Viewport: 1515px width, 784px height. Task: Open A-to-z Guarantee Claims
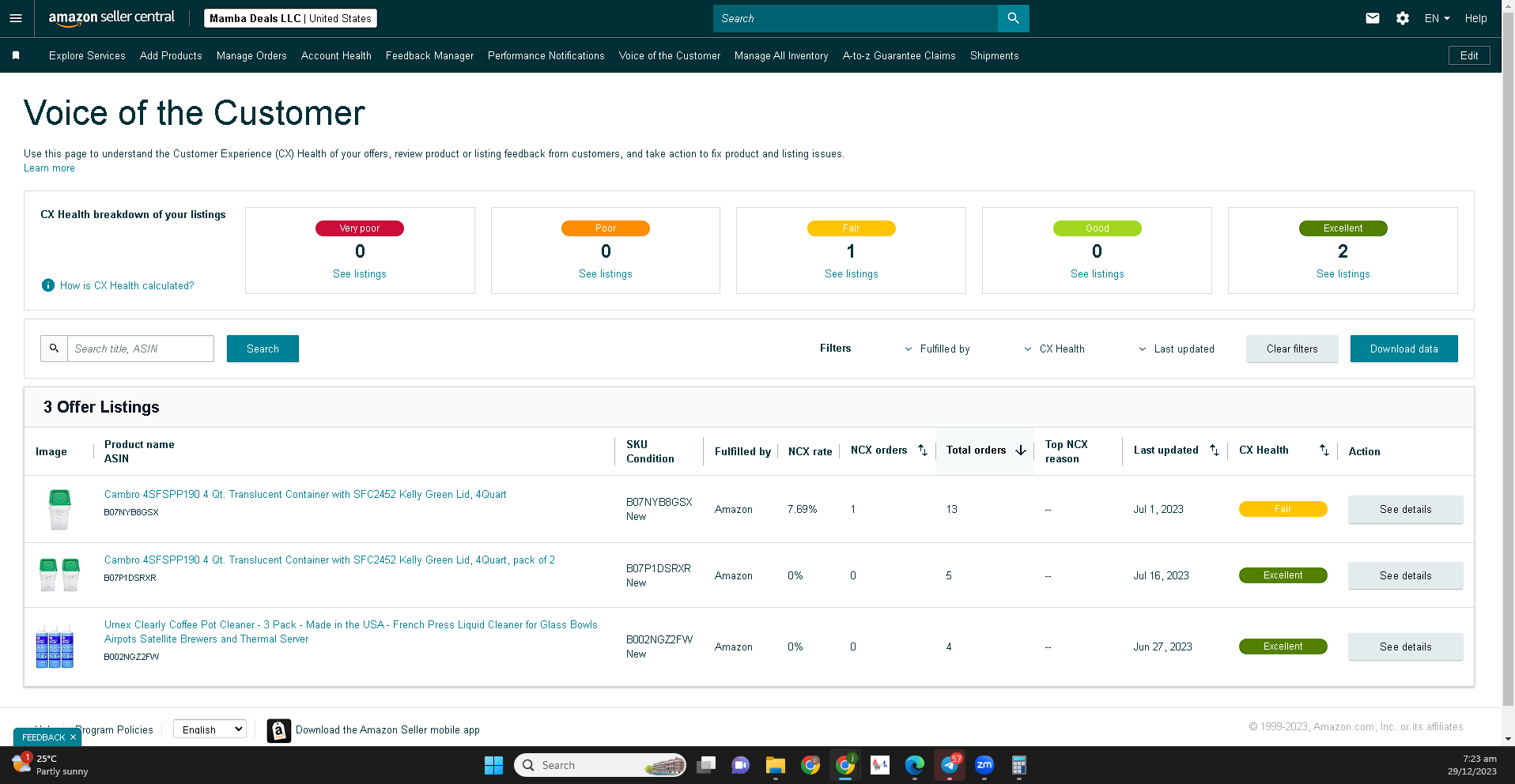tap(899, 55)
